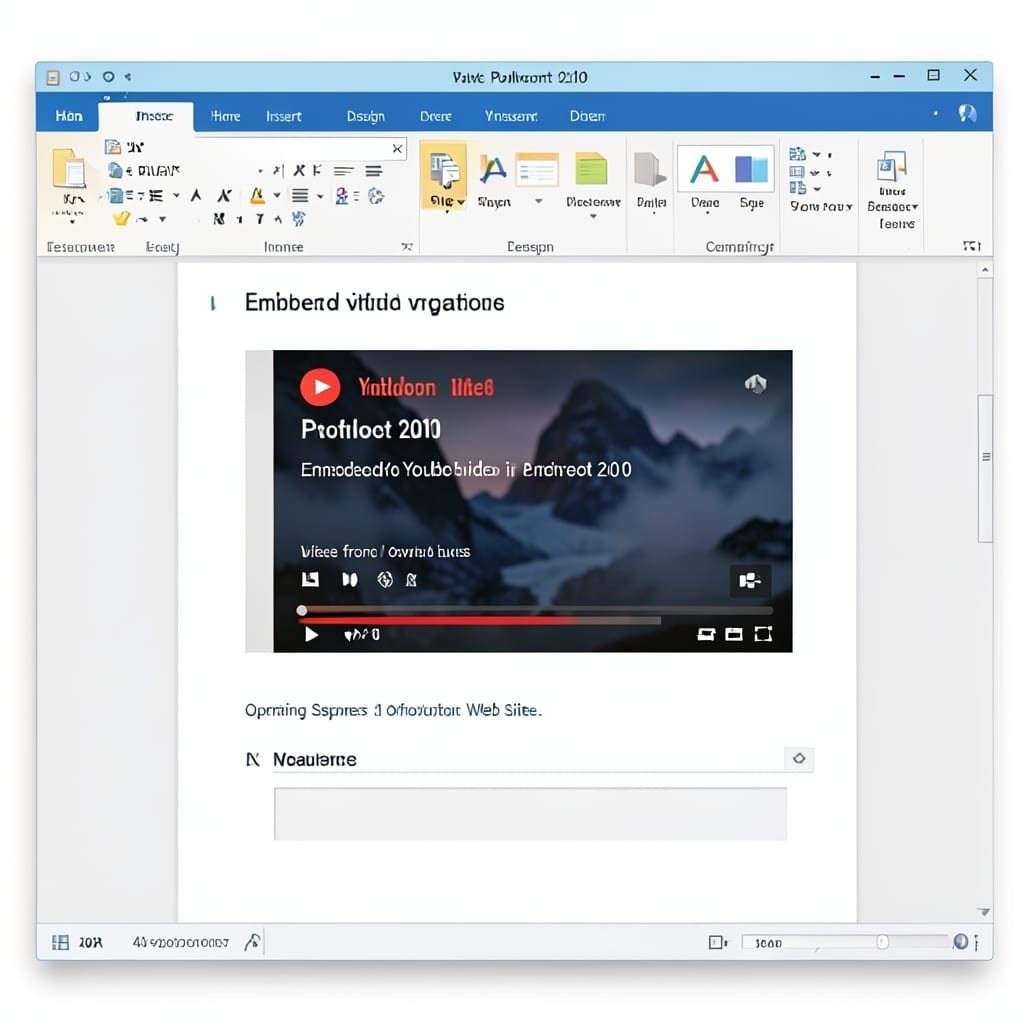This screenshot has width=1024, height=1024.
Task: Toggle the italic slanted A button
Action: [x=224, y=195]
